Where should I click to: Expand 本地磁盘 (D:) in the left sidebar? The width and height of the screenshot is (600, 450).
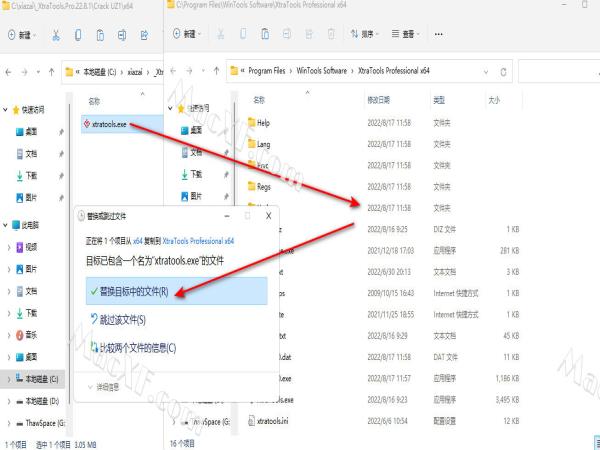click(x=9, y=401)
